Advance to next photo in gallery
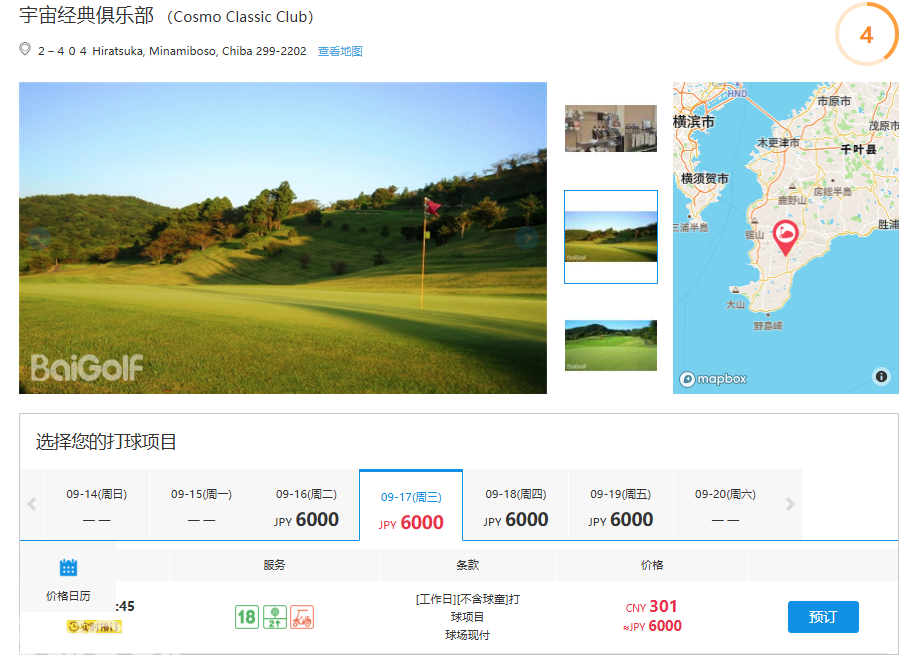Image resolution: width=920 pixels, height=668 pixels. (x=526, y=238)
